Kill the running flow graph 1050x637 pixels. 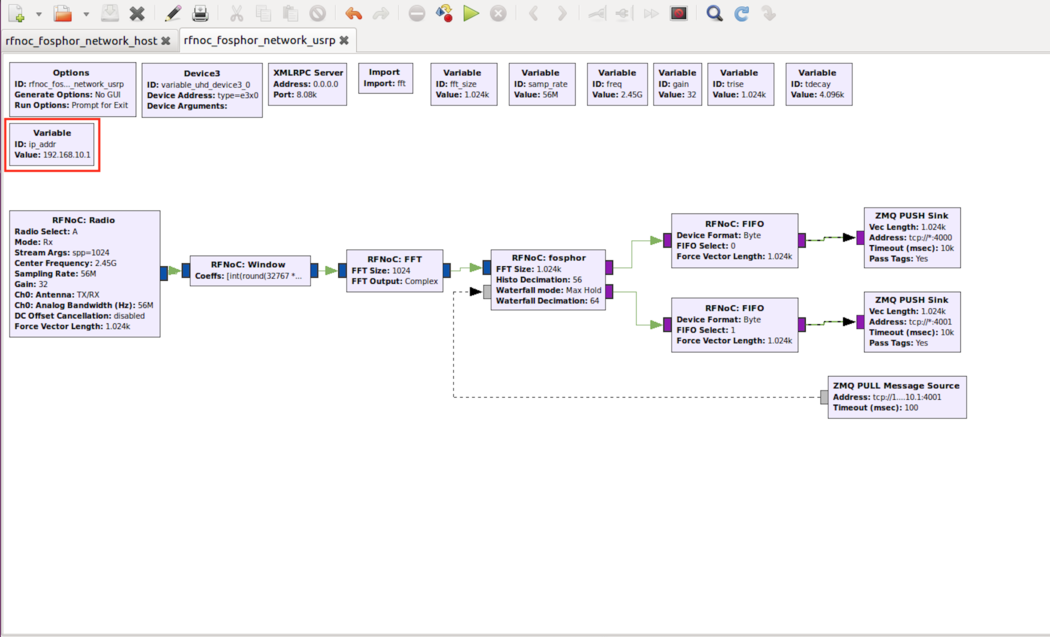pyautogui.click(x=498, y=14)
